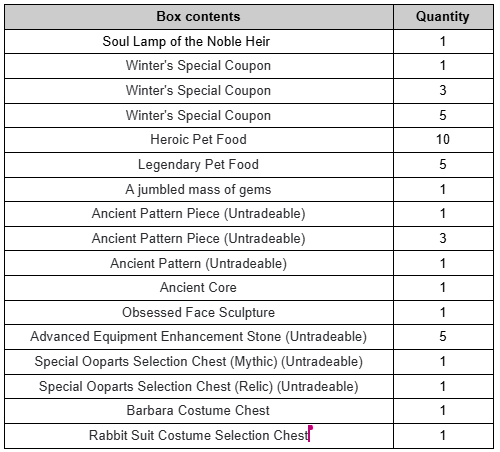Select Soul Lamp of the Noble Heir cell
The image size is (500, 452).
click(199, 42)
